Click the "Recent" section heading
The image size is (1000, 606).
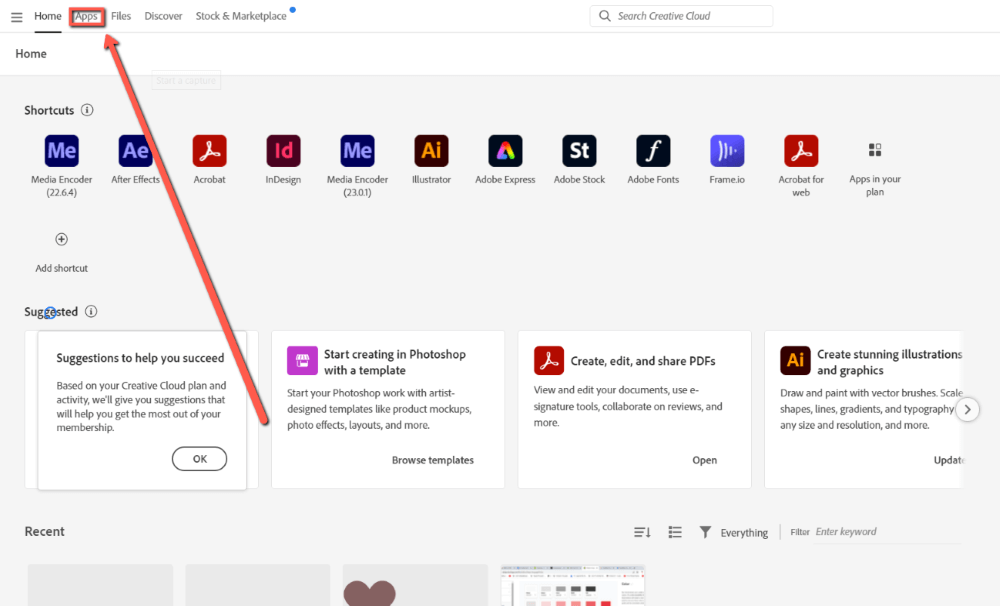click(45, 531)
